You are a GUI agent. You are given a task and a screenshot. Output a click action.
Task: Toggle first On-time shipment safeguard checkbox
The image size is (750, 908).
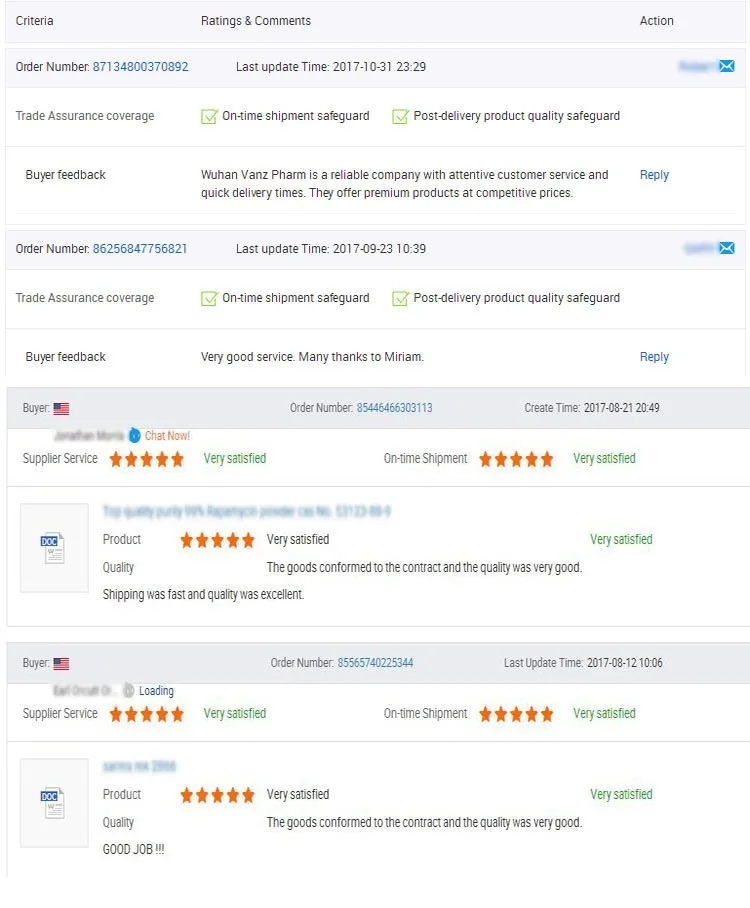pos(209,116)
